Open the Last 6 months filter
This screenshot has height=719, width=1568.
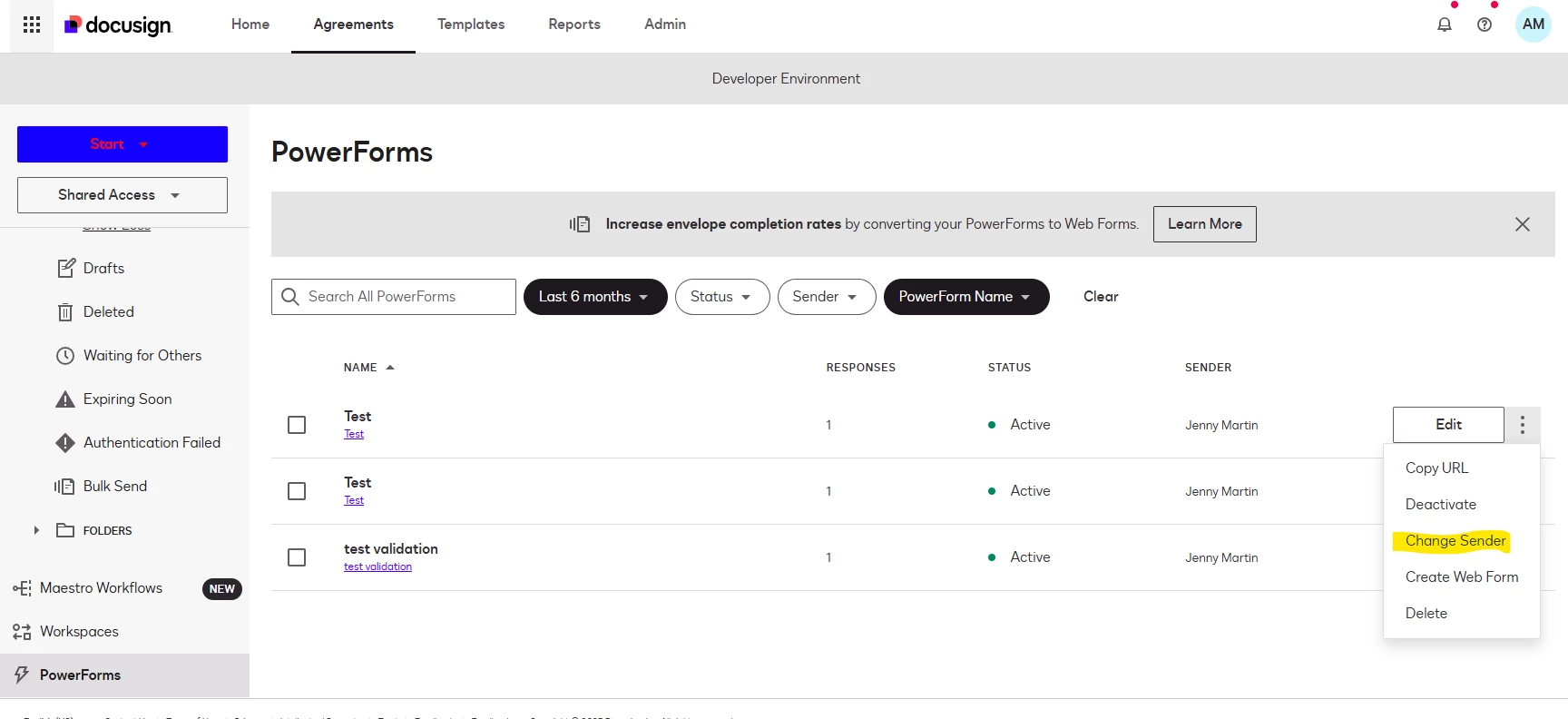pos(595,297)
